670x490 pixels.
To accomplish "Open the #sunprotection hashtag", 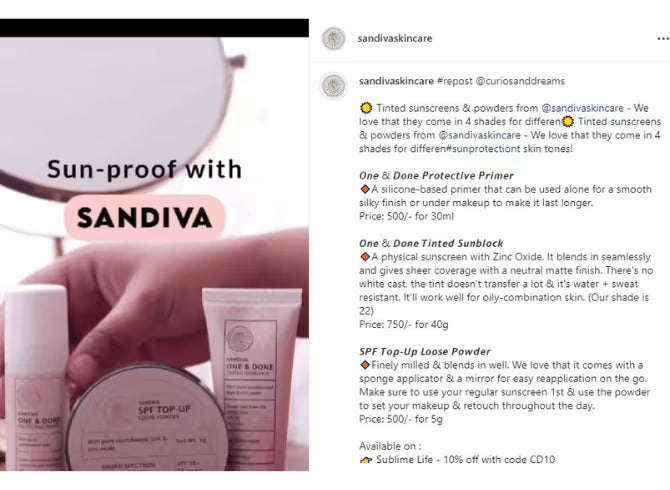I will tap(481, 149).
